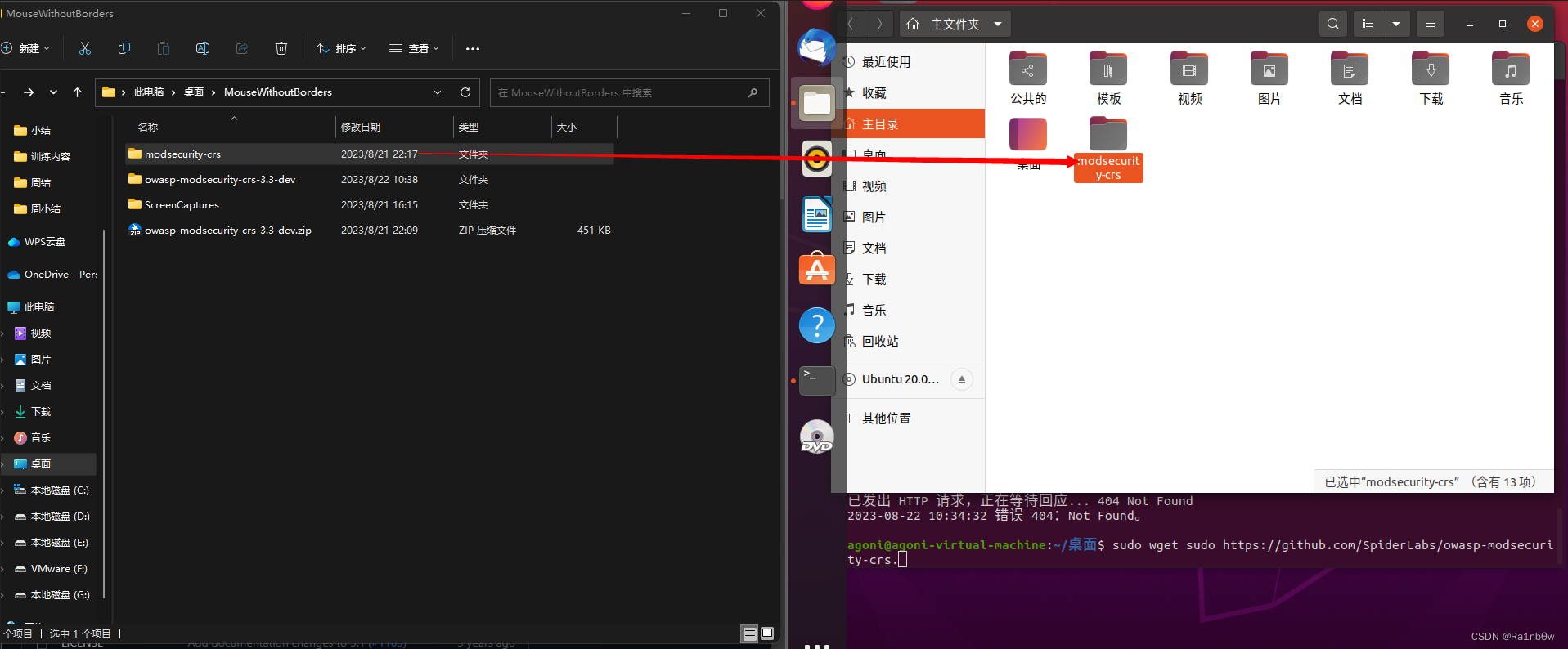Open the three-dots more options menu in Explorer

click(x=473, y=48)
